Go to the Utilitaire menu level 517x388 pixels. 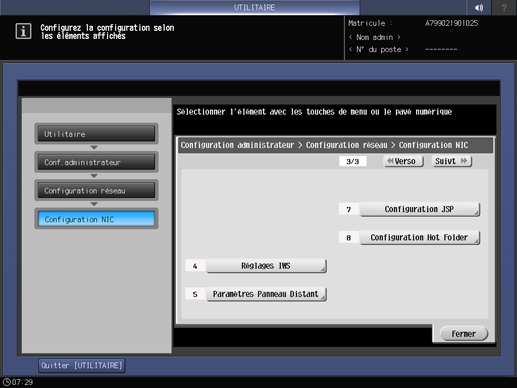[x=96, y=134]
